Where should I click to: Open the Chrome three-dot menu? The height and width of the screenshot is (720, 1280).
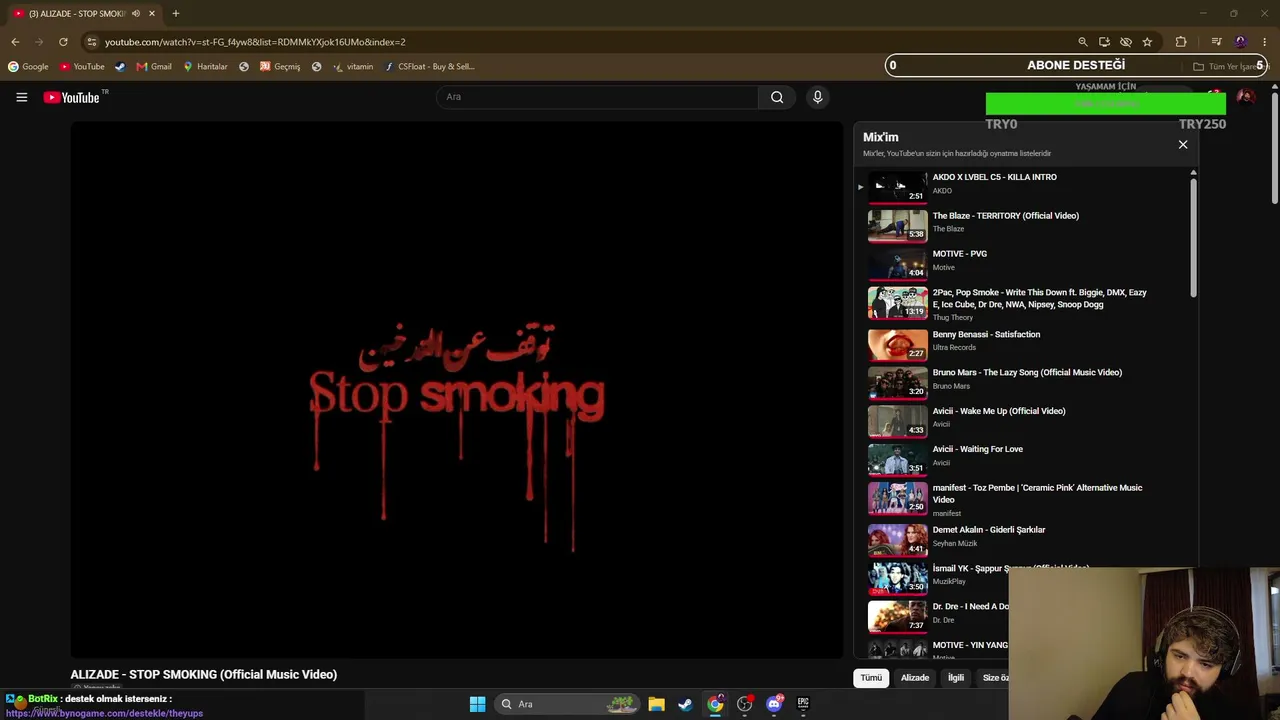(1265, 42)
